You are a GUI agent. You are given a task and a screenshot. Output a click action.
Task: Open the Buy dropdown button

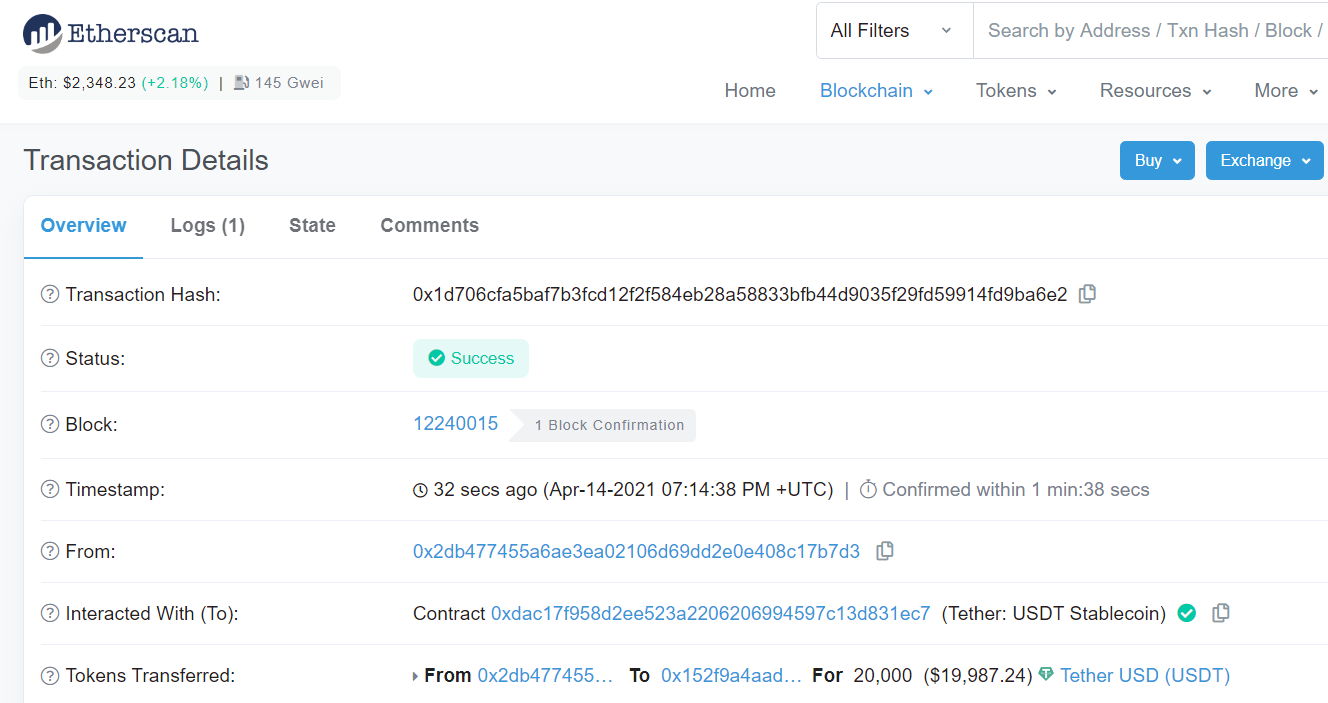point(1157,160)
